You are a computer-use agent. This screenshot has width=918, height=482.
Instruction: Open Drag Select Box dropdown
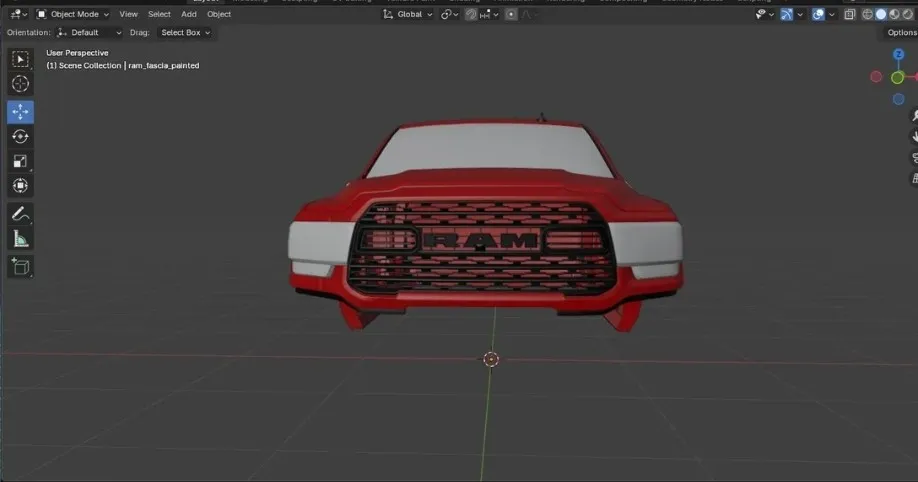pyautogui.click(x=185, y=33)
